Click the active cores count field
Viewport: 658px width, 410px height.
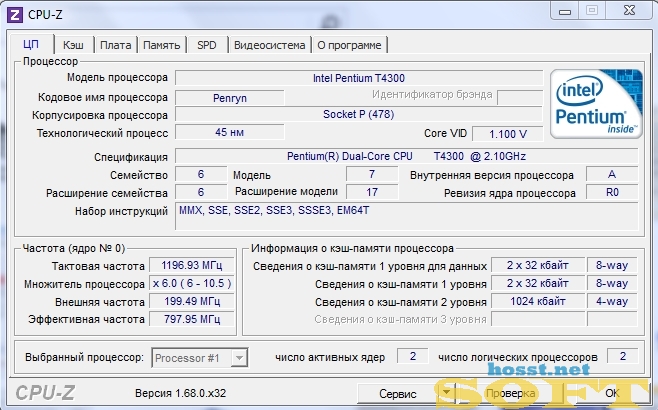[413, 356]
